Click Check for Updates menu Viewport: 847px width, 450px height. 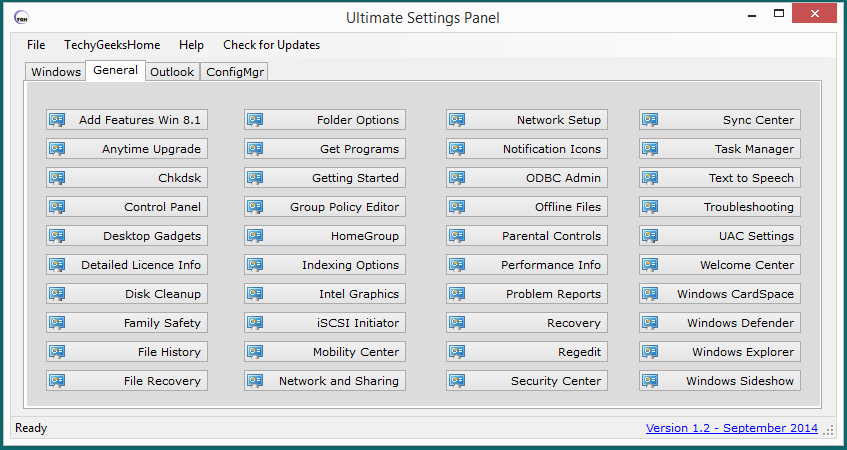[x=271, y=45]
